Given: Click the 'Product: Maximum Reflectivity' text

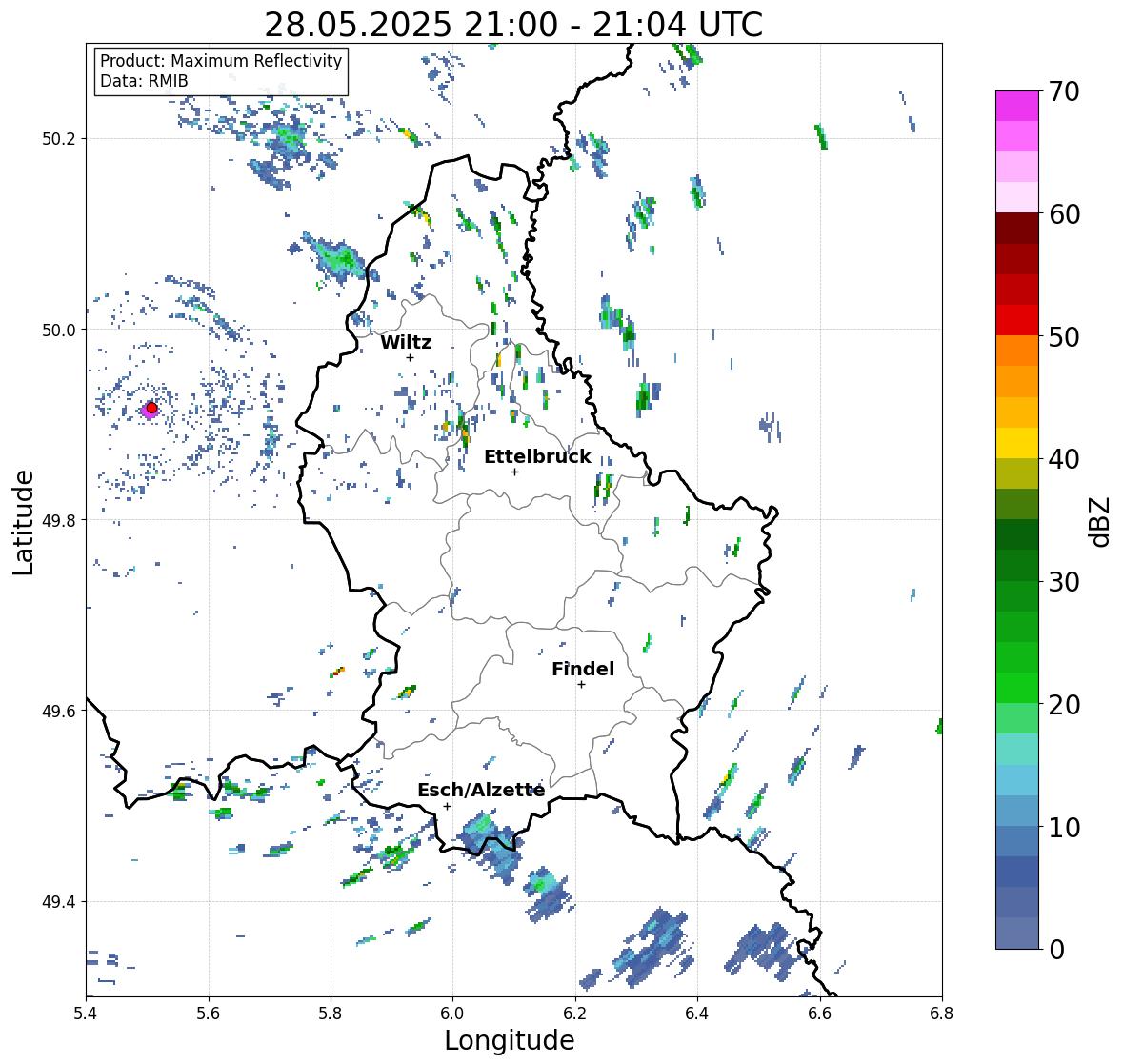Looking at the screenshot, I should click(221, 61).
